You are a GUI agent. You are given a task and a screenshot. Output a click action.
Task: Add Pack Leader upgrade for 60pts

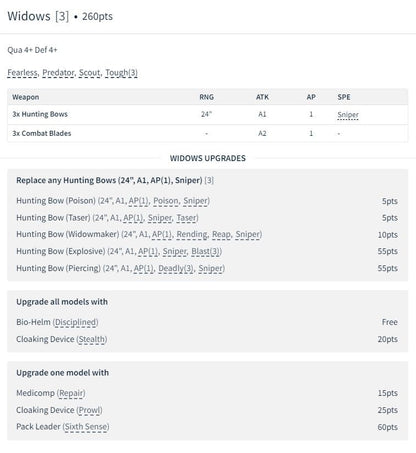(207, 427)
